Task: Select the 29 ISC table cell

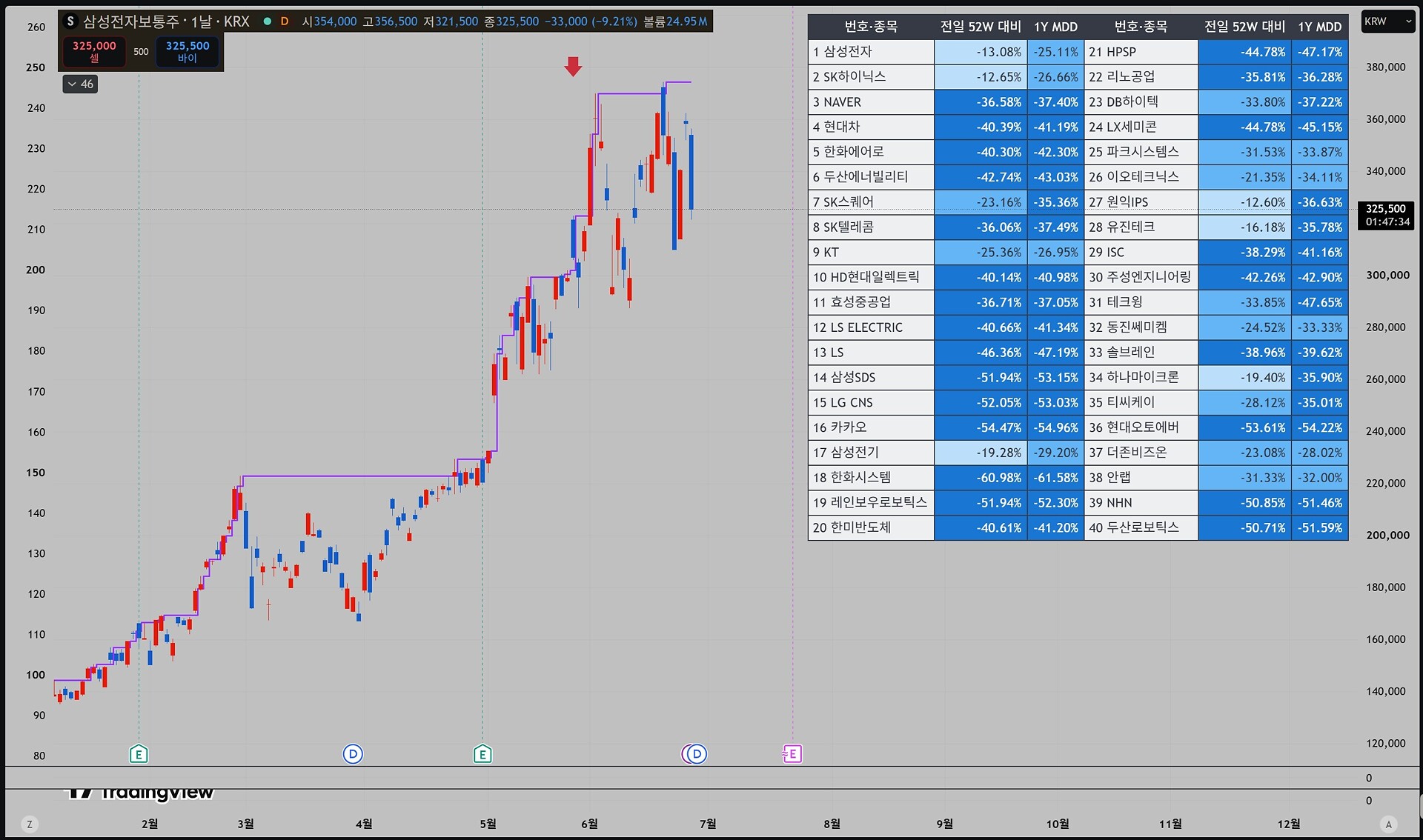Action: (1141, 253)
